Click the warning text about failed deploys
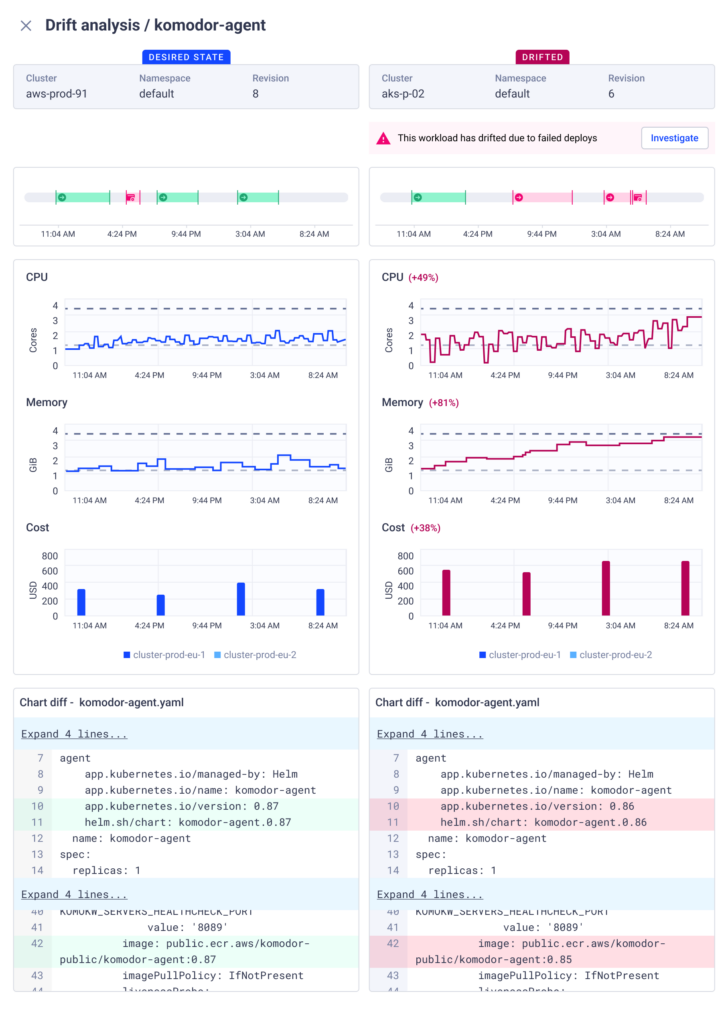Screen dimensions: 728x1024 click(498, 138)
